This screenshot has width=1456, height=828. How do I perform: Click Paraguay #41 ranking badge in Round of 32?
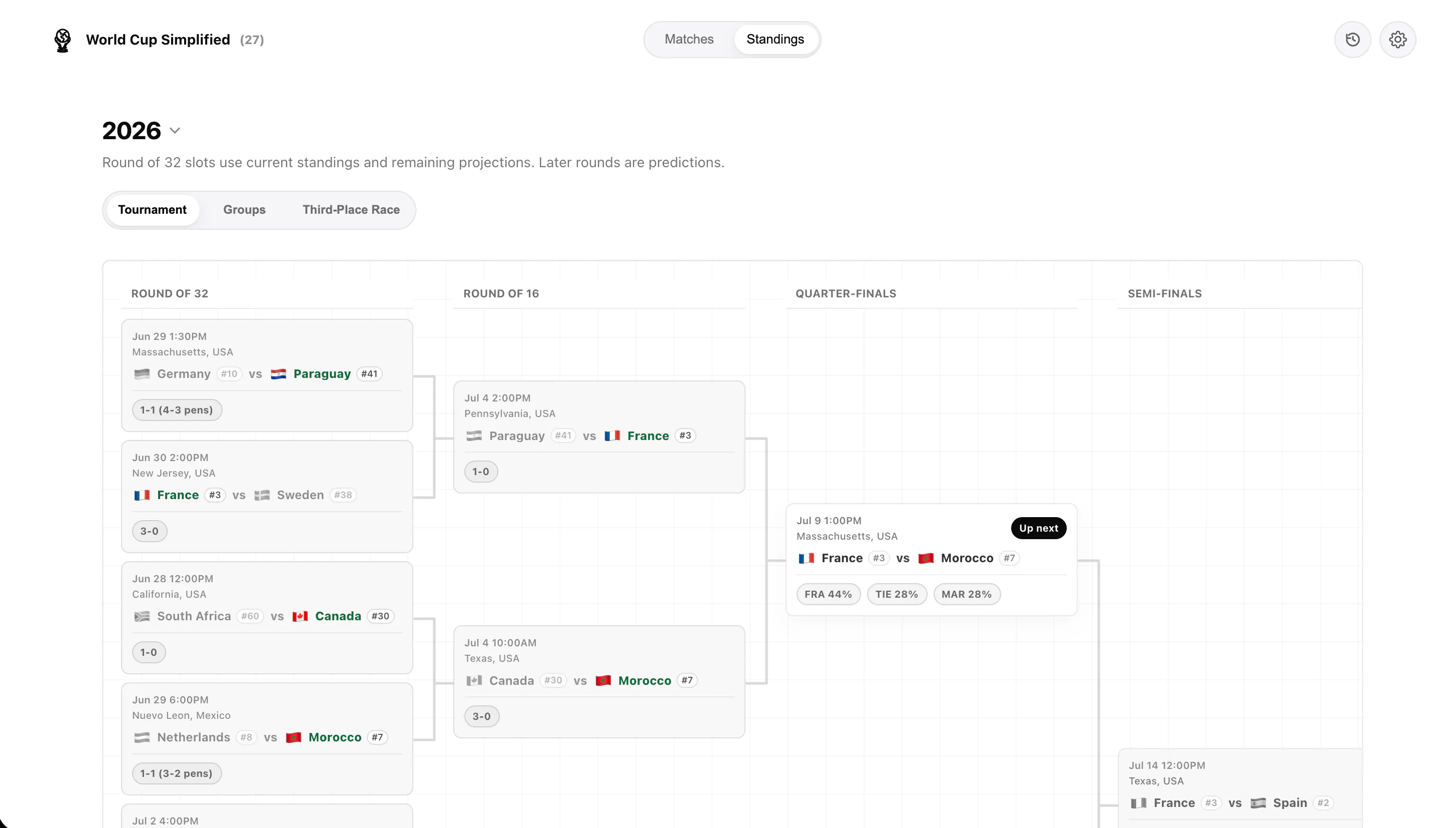(x=369, y=373)
